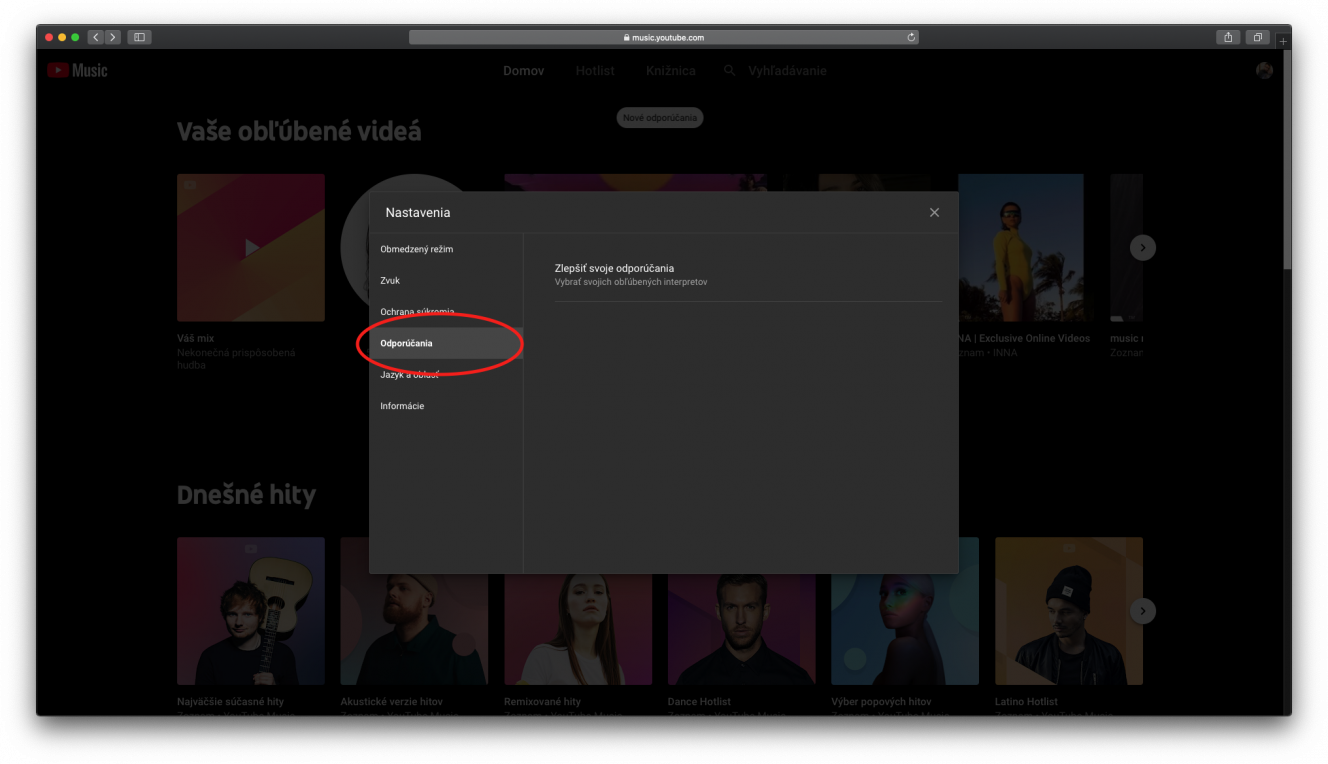Click the Safari share icon
1328x764 pixels.
click(1228, 37)
